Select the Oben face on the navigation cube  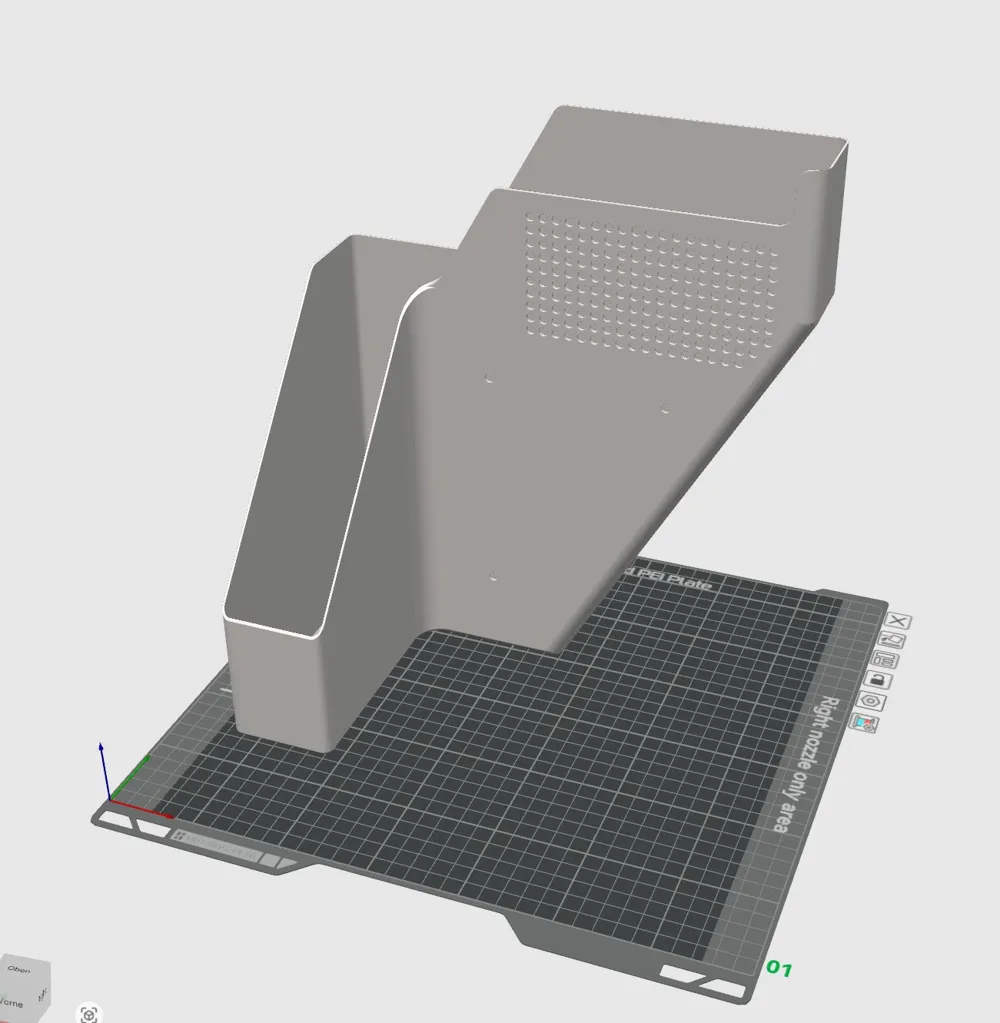coord(19,970)
